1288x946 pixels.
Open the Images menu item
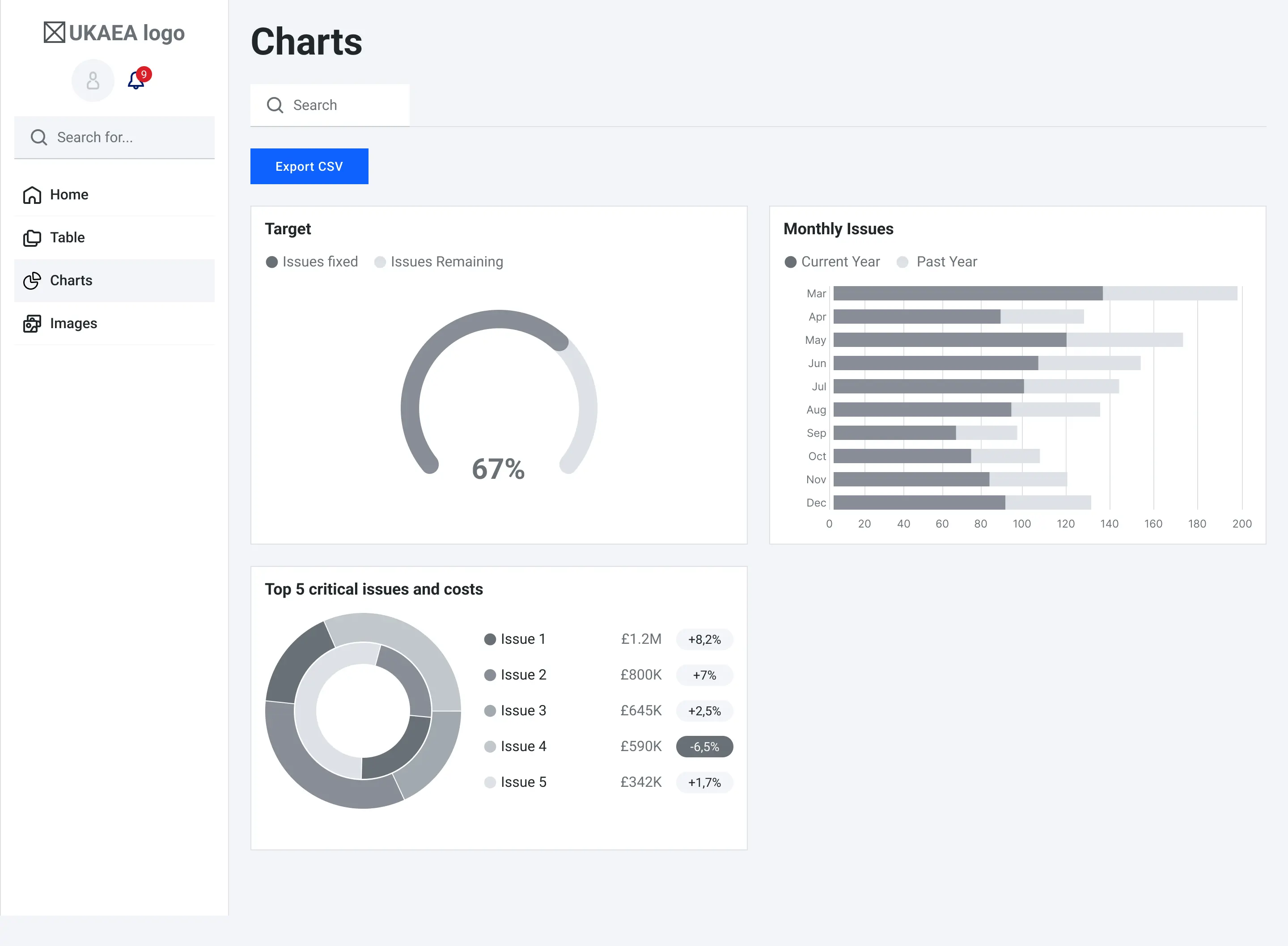tap(73, 324)
